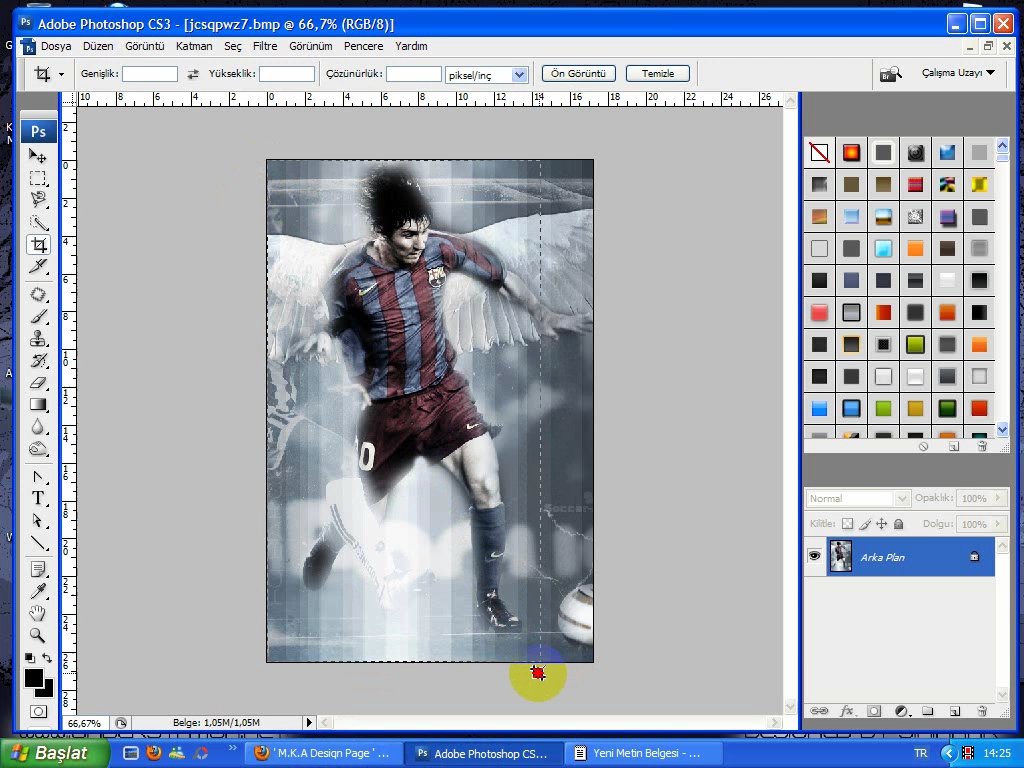Clear style using the Styles panel icon
The height and width of the screenshot is (768, 1024).
pos(923,447)
